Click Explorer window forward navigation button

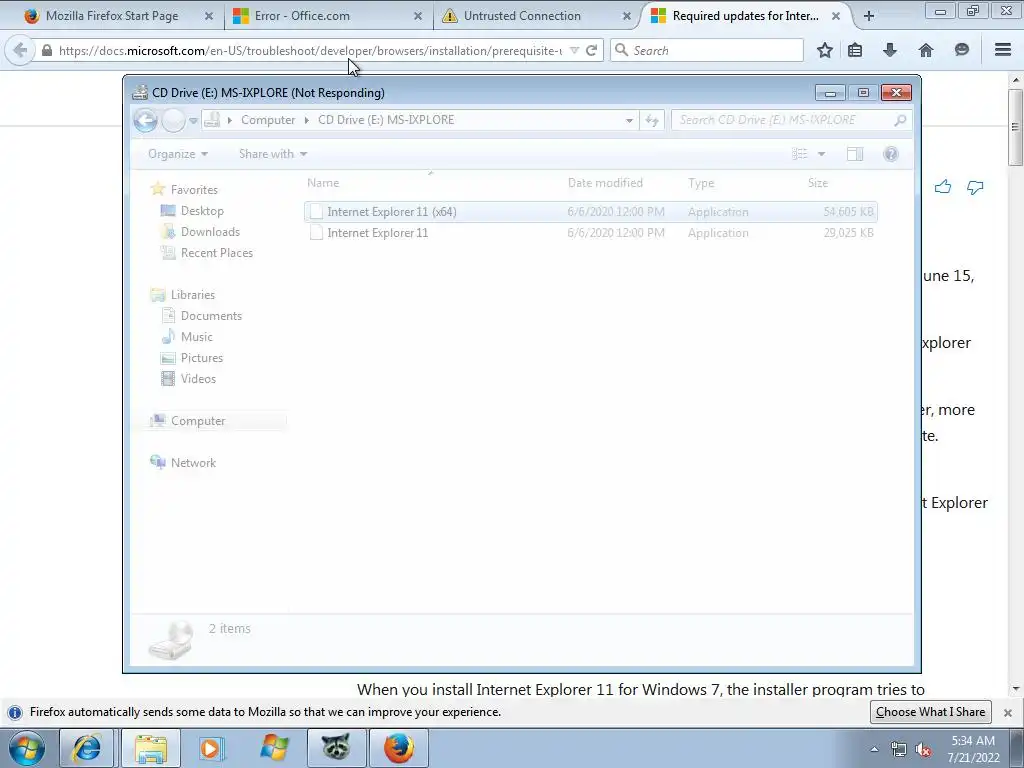coord(173,120)
